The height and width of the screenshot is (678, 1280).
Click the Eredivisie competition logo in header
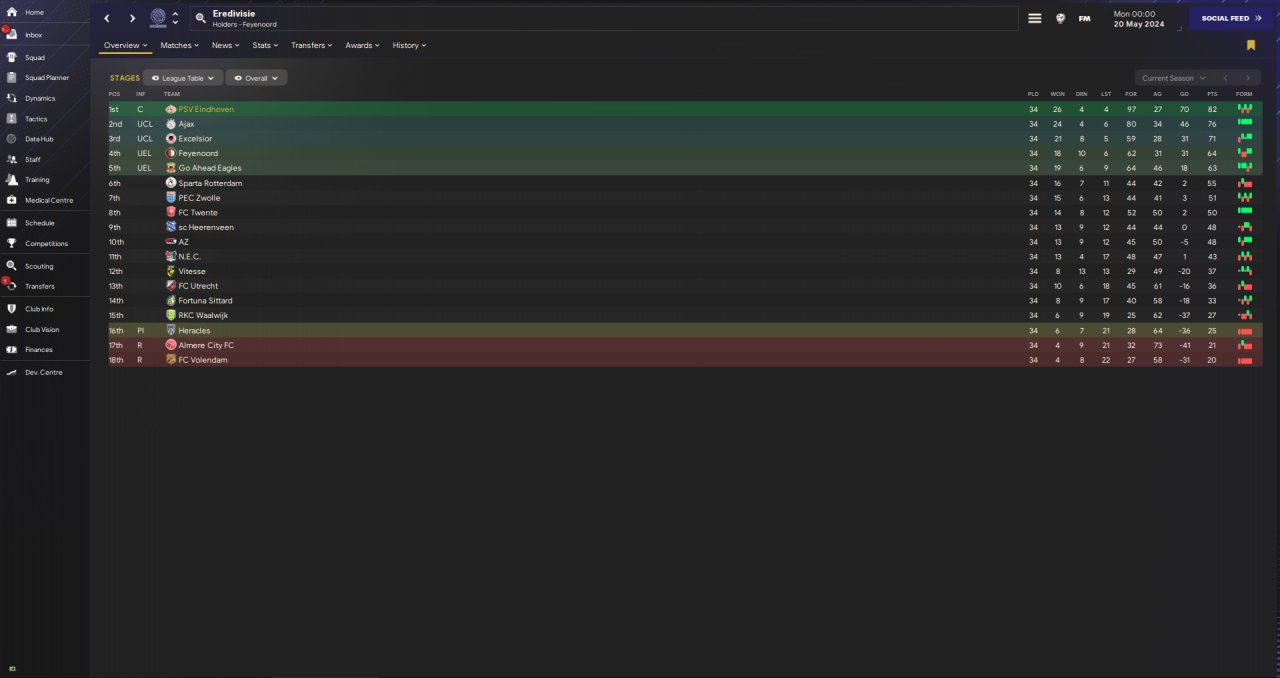point(158,18)
